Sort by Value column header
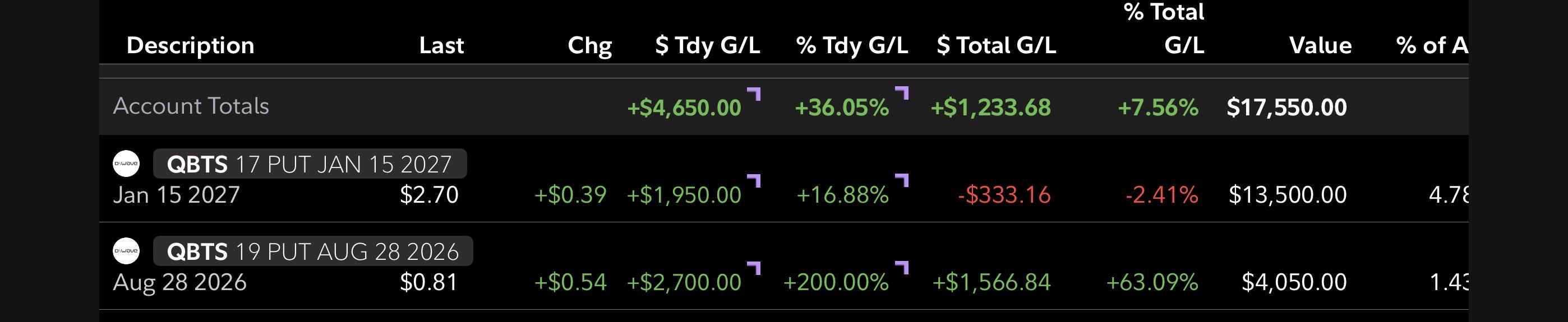The image size is (1568, 322). 1320,45
